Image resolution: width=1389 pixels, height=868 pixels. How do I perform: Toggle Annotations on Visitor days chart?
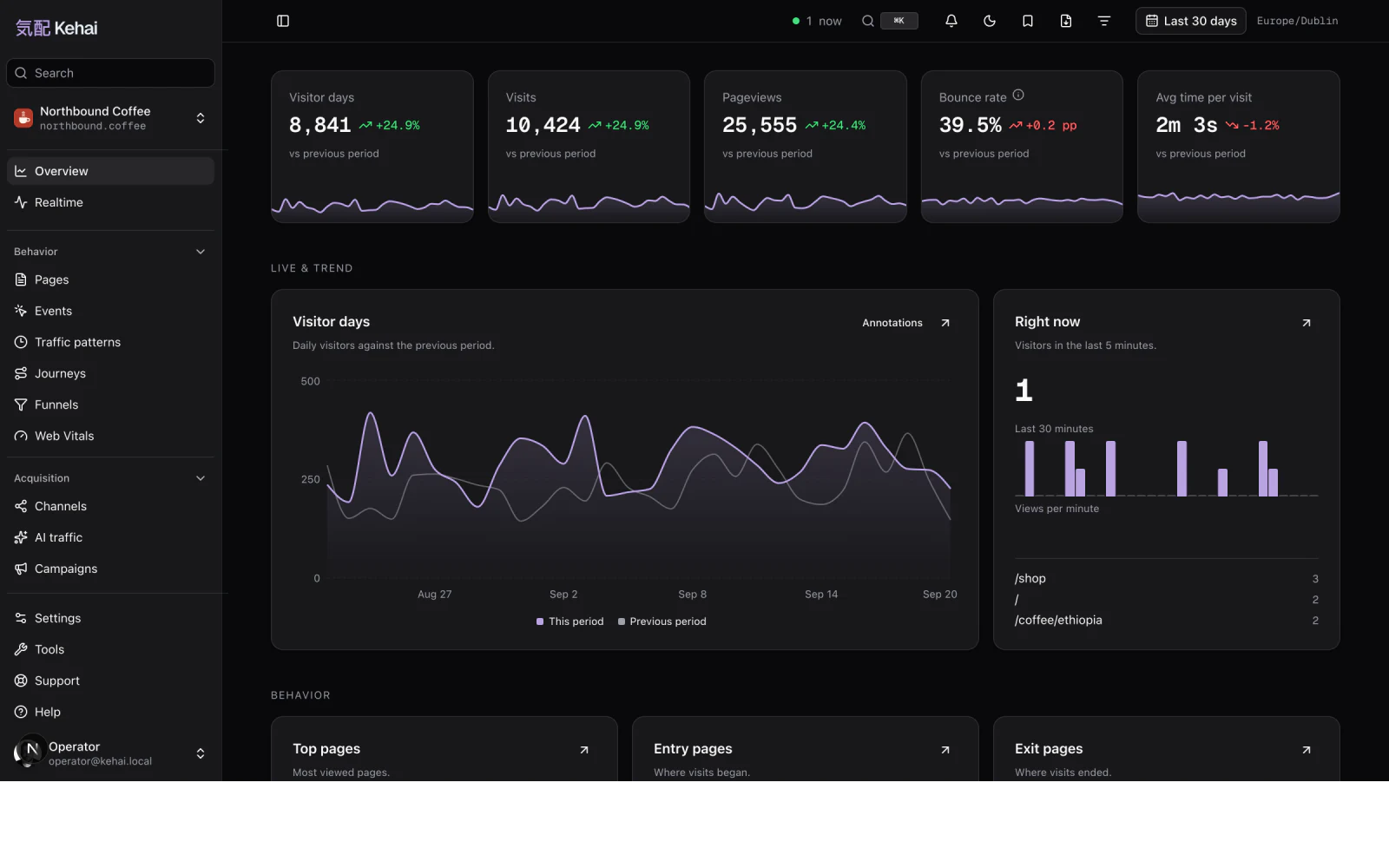tap(892, 323)
